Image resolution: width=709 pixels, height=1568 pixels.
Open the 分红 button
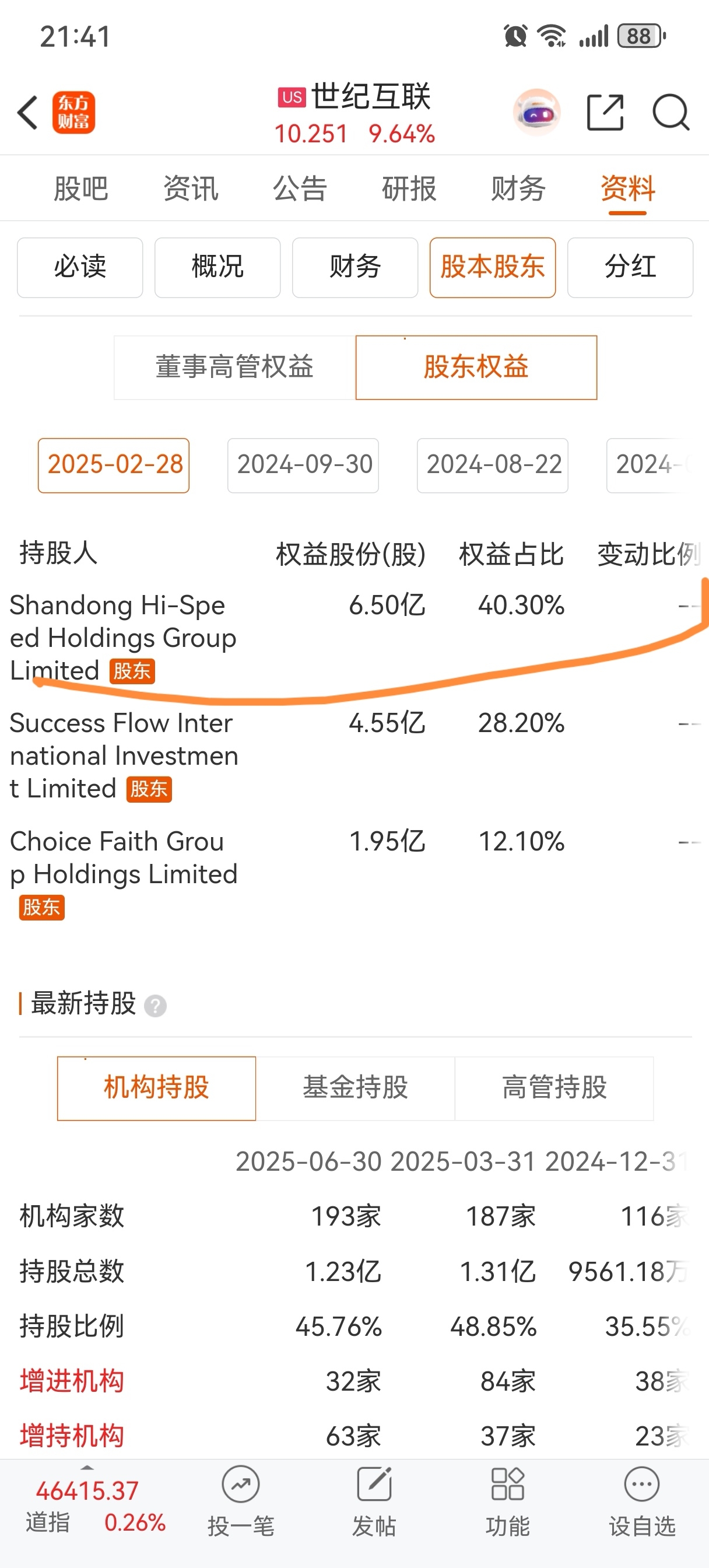[630, 267]
